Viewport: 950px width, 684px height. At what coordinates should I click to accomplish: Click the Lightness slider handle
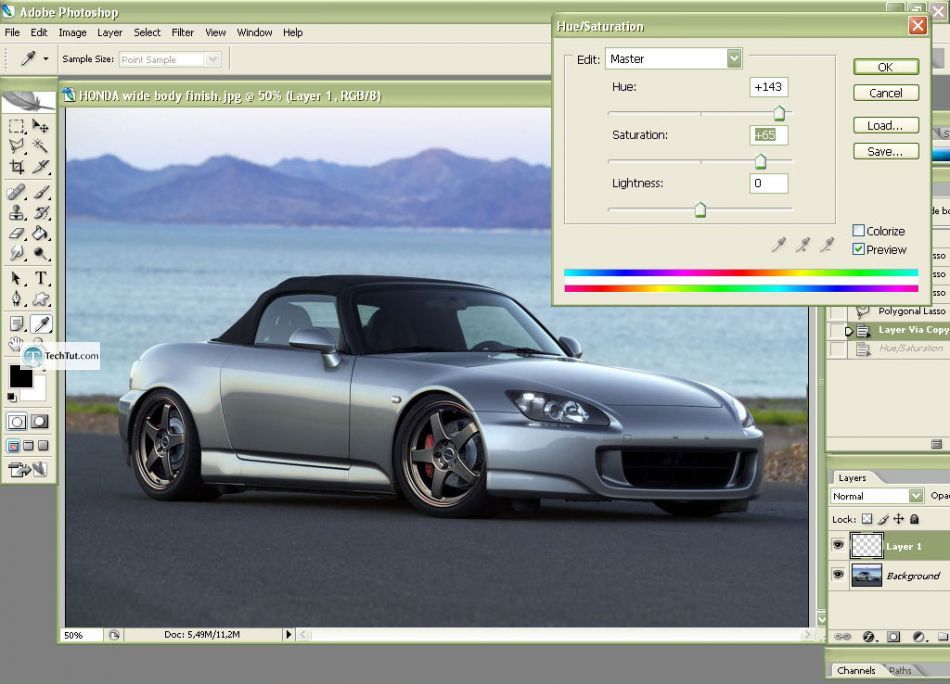click(x=700, y=210)
